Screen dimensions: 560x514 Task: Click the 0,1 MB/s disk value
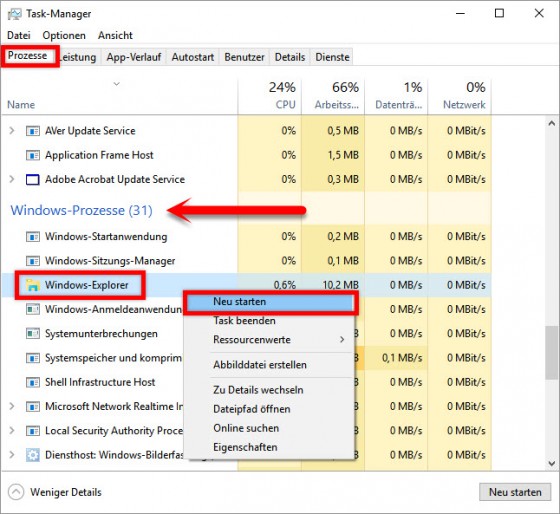402,358
